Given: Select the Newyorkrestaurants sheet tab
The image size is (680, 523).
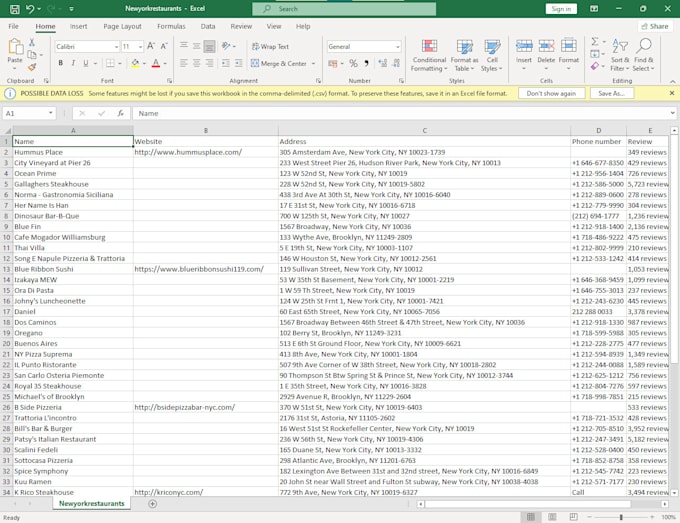Looking at the screenshot, I should [x=92, y=503].
